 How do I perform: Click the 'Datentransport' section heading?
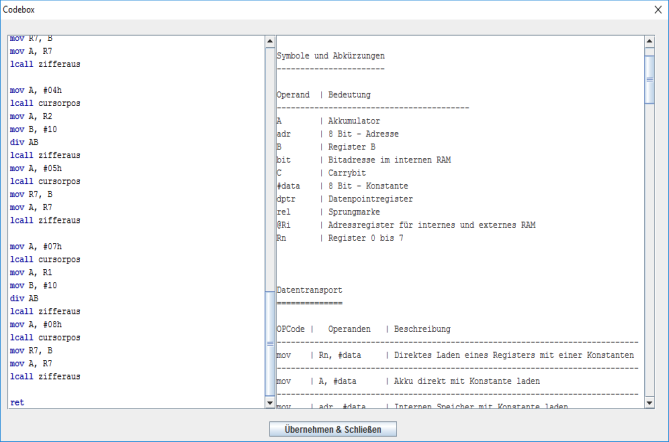(x=310, y=290)
